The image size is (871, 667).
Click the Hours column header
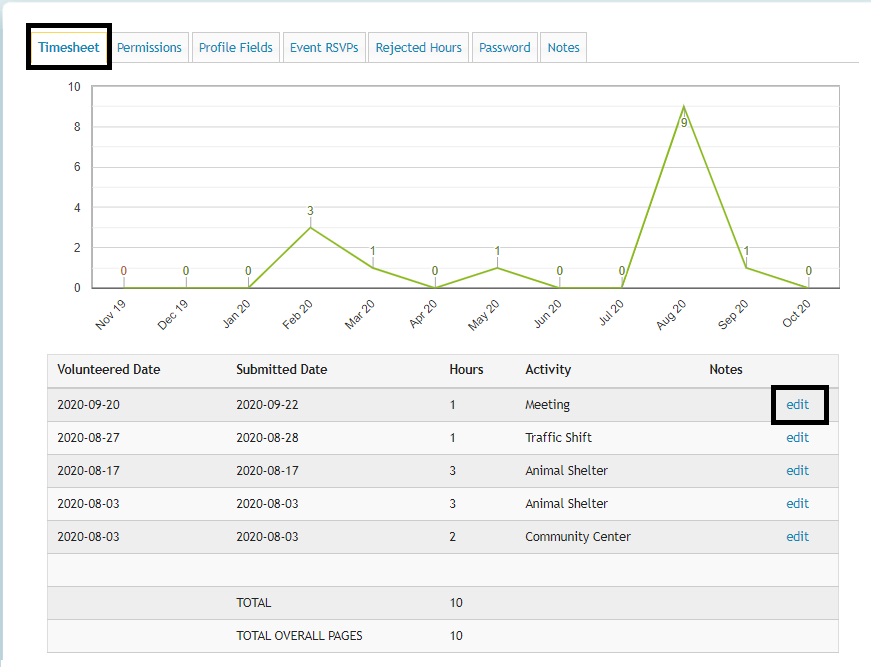click(466, 370)
